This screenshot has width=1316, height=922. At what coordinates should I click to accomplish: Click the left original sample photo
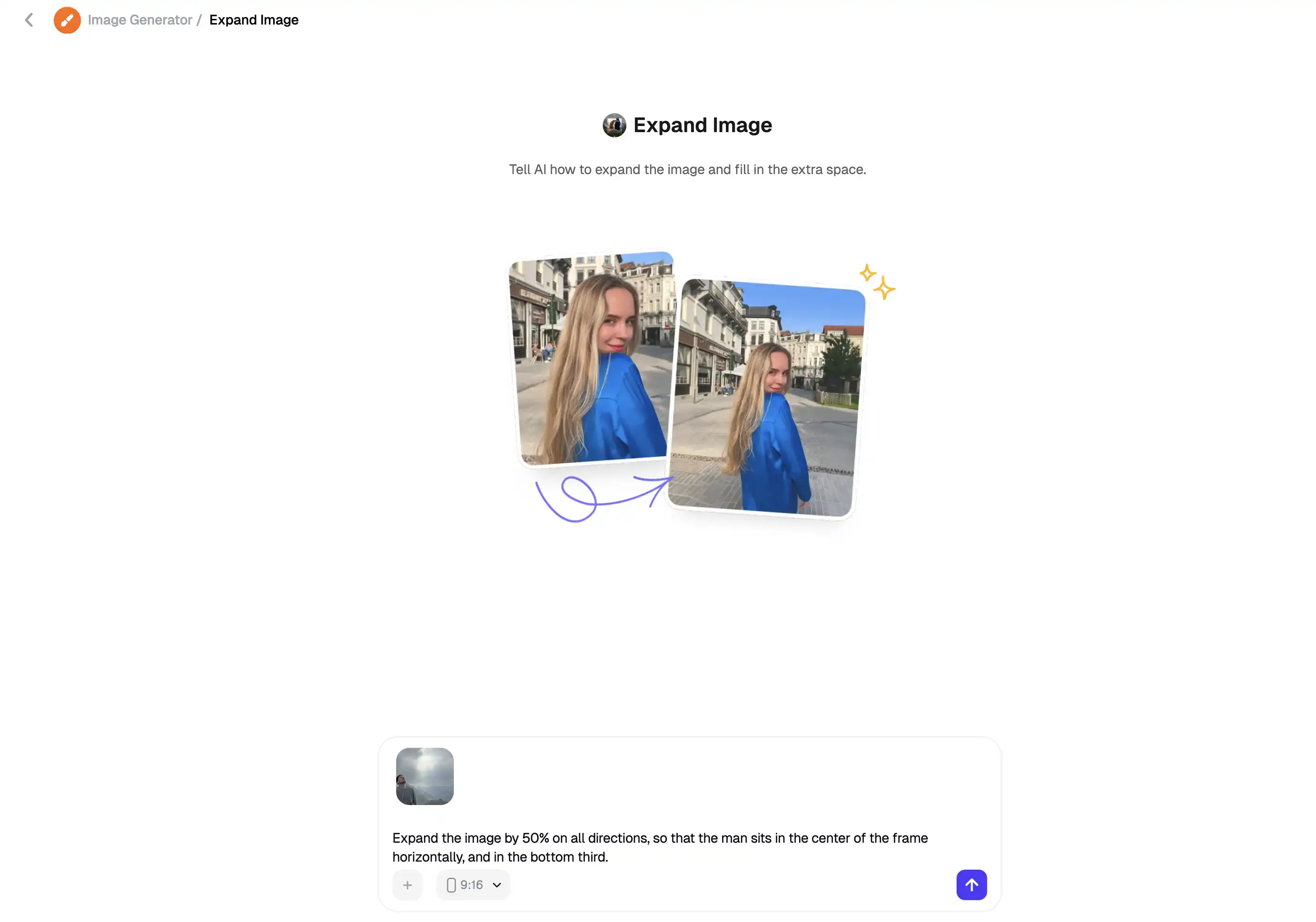(591, 358)
